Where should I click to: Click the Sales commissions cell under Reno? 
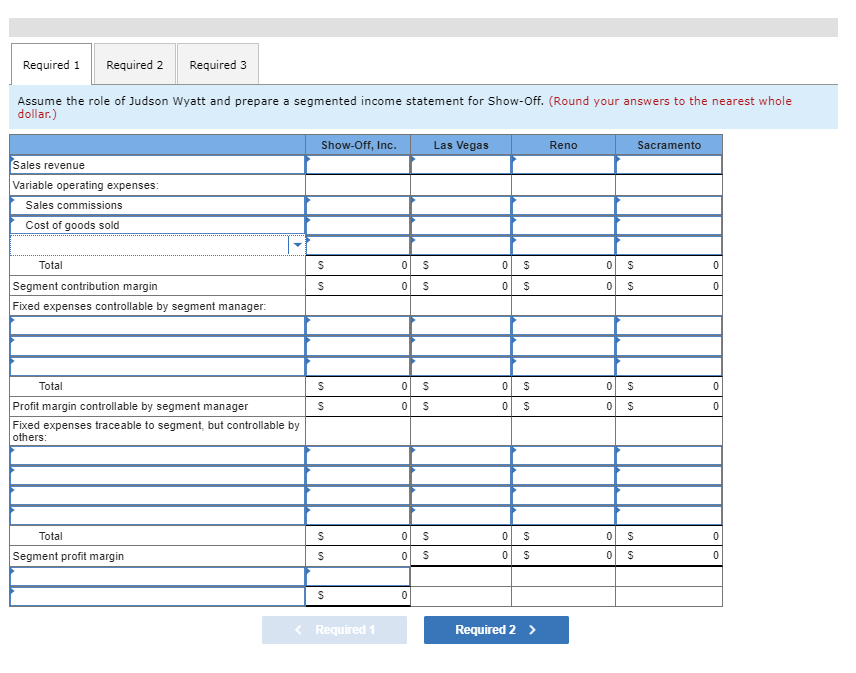(566, 205)
